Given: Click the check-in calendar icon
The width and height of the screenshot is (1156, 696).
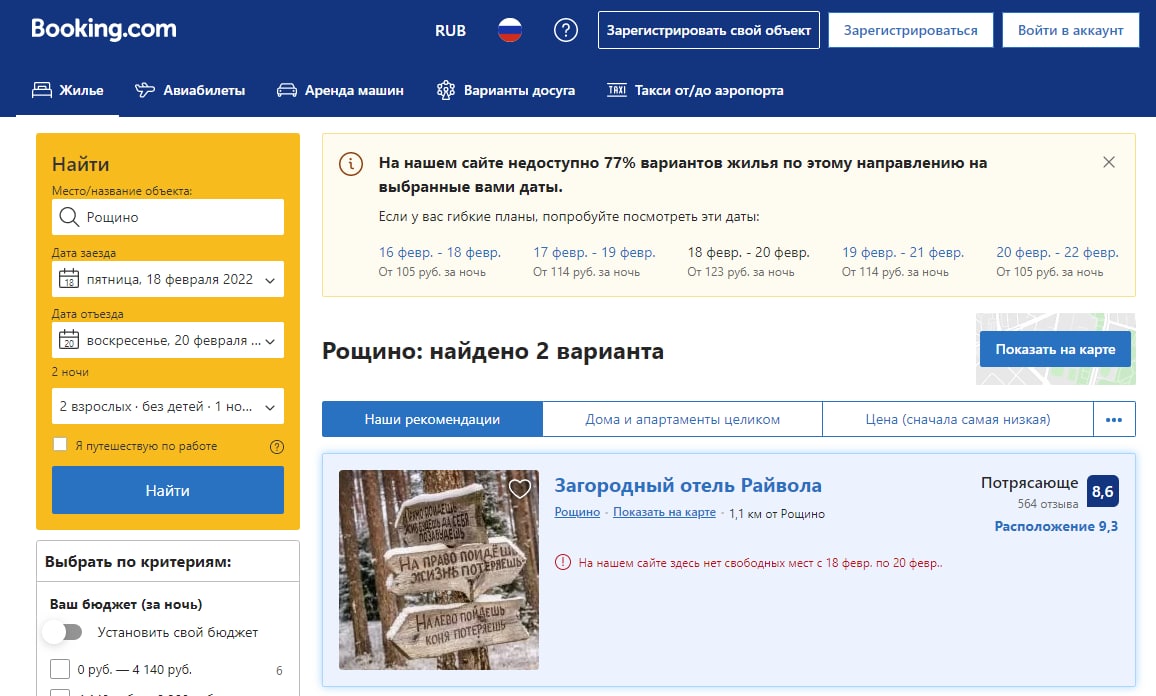Looking at the screenshot, I should (69, 279).
